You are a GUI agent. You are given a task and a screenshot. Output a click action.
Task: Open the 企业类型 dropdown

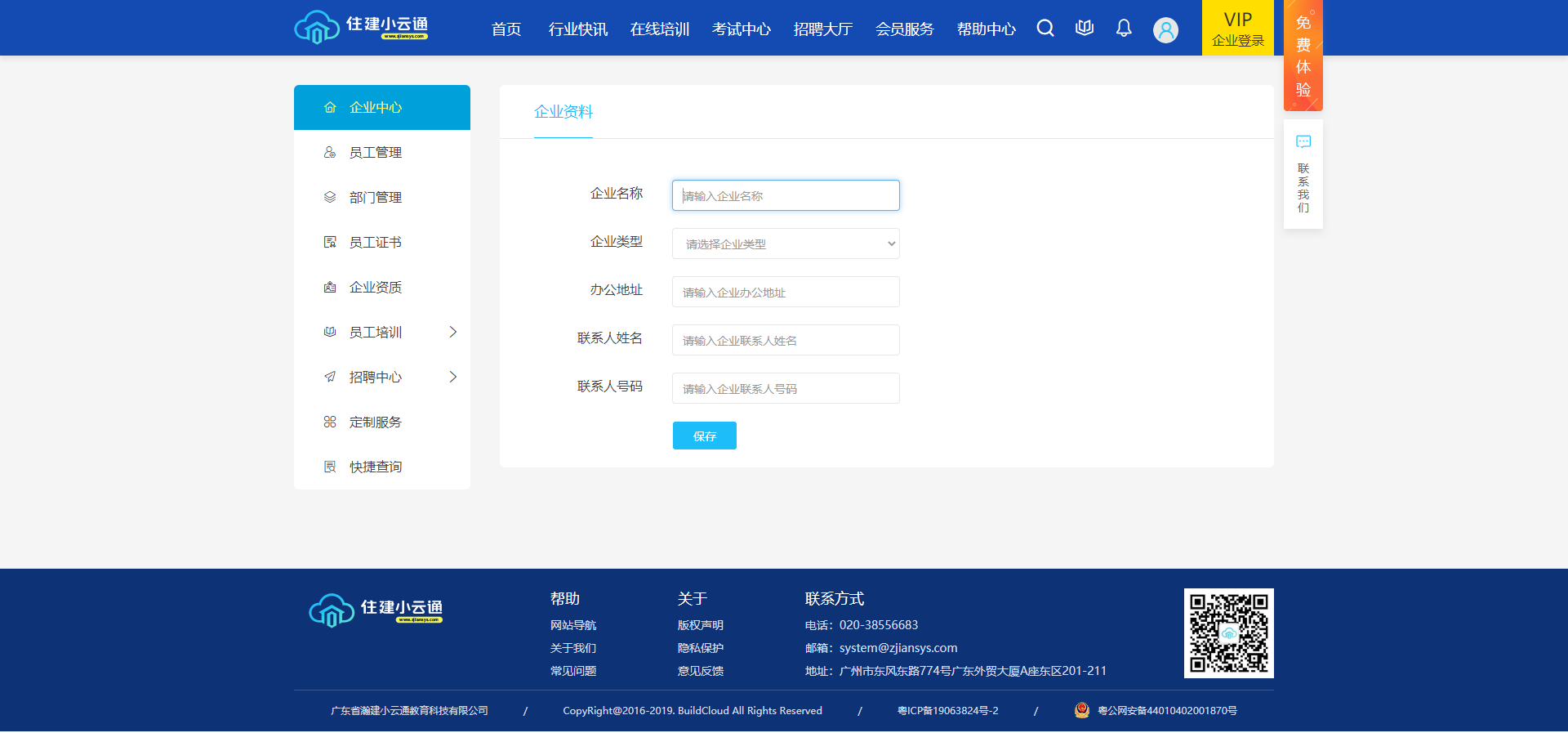coord(786,244)
